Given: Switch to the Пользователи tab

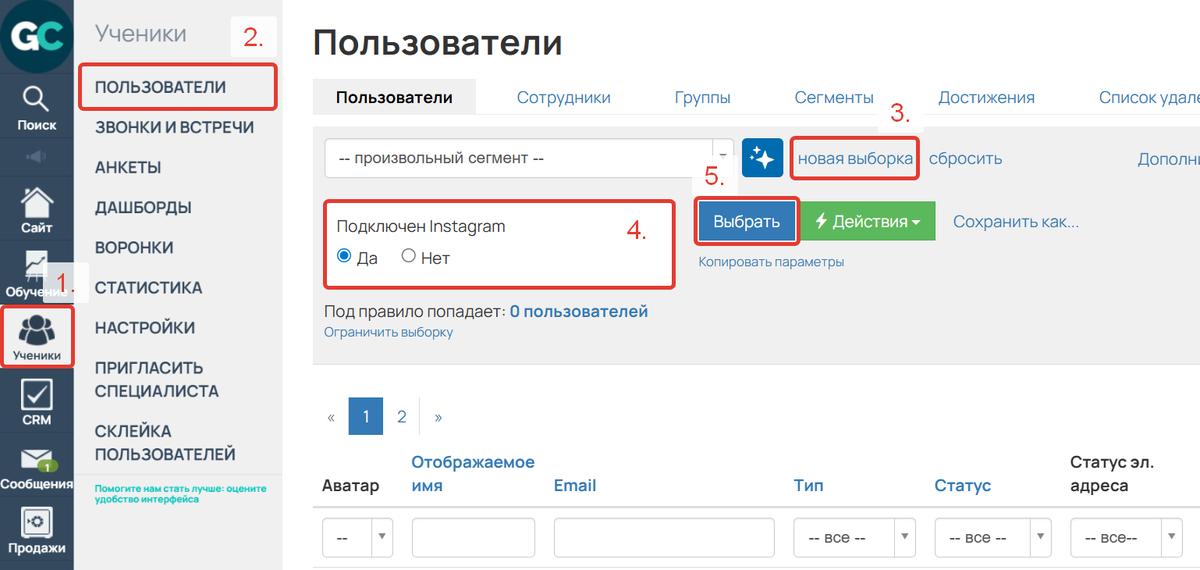Looking at the screenshot, I should [394, 97].
